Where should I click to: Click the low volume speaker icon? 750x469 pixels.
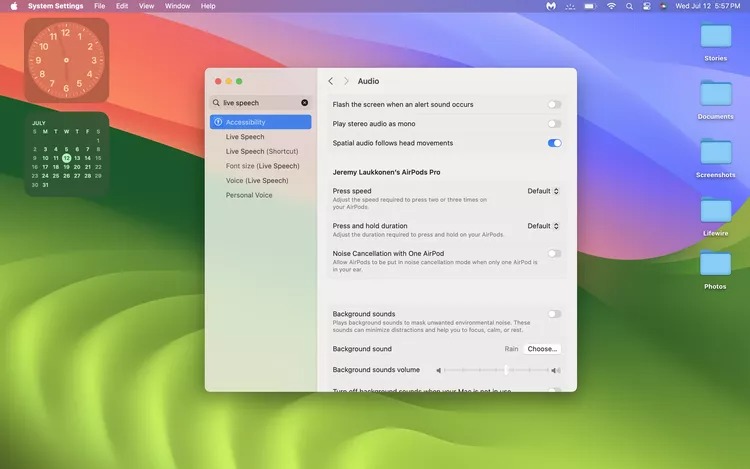point(439,370)
